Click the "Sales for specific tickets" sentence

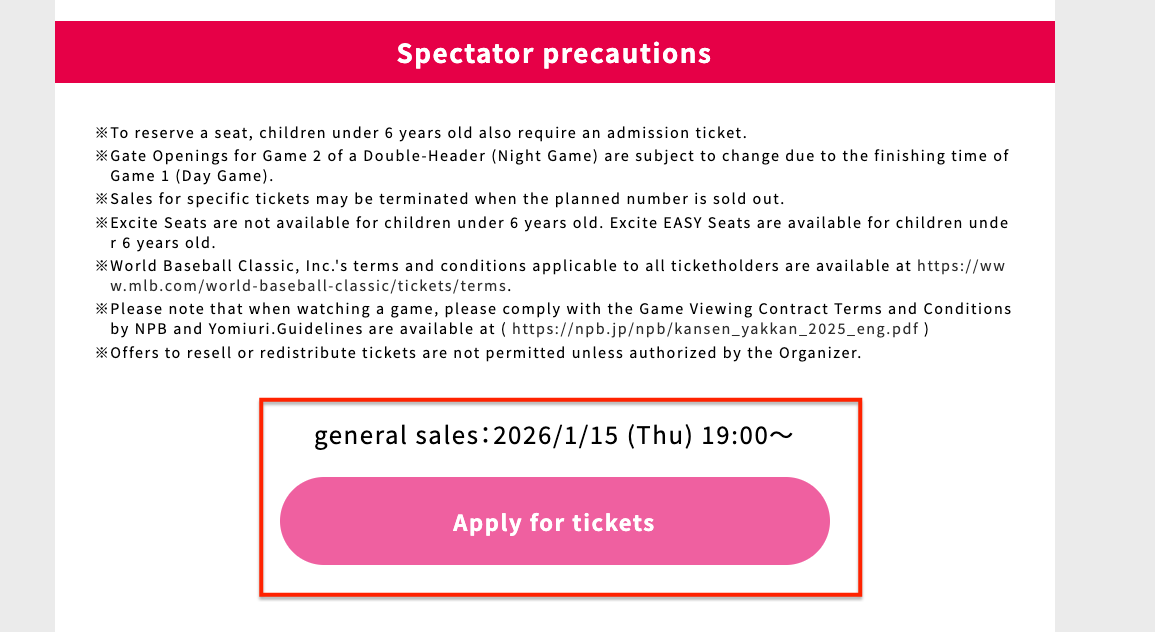447,199
